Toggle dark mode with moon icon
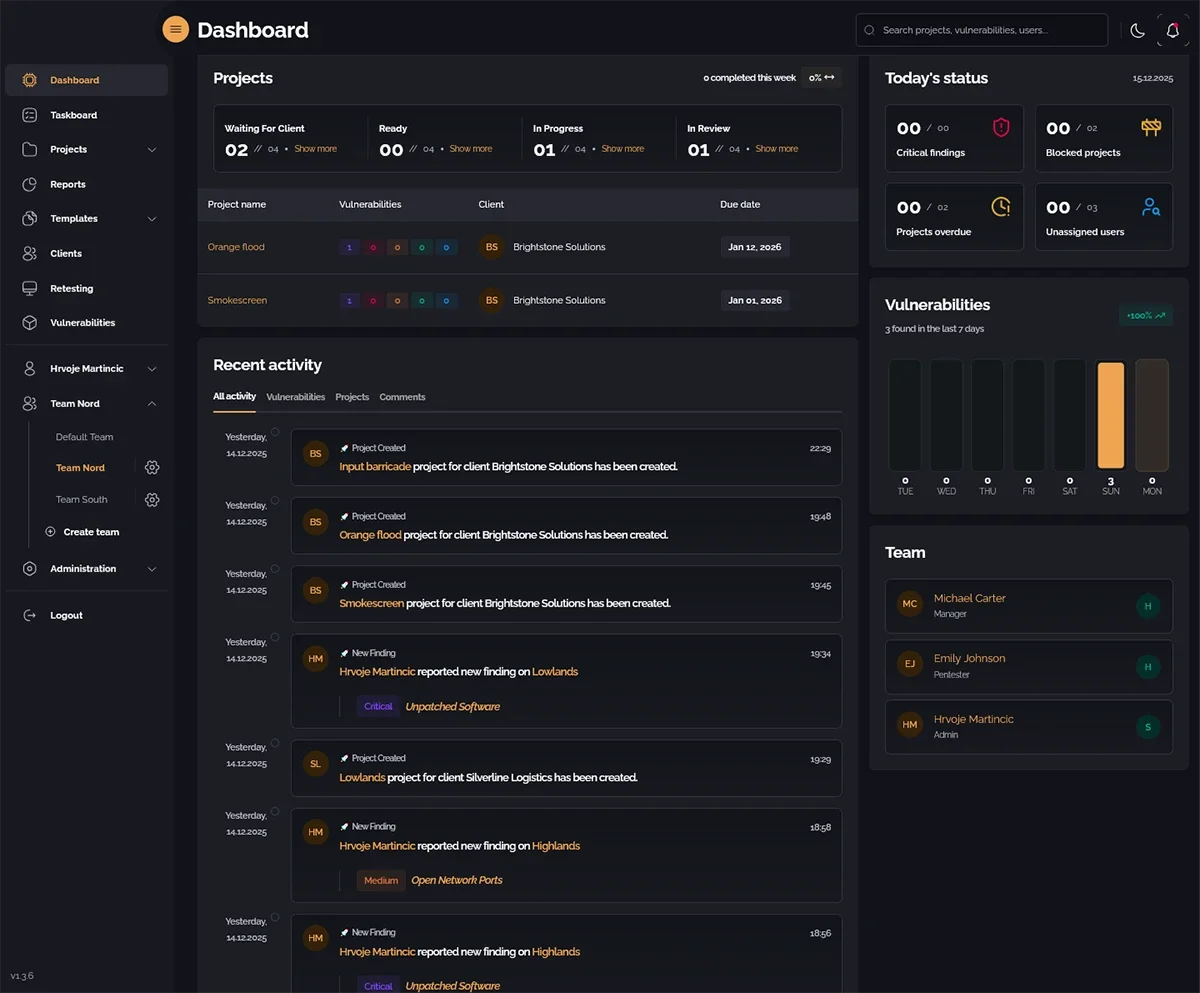This screenshot has width=1200, height=993. pos(1137,30)
